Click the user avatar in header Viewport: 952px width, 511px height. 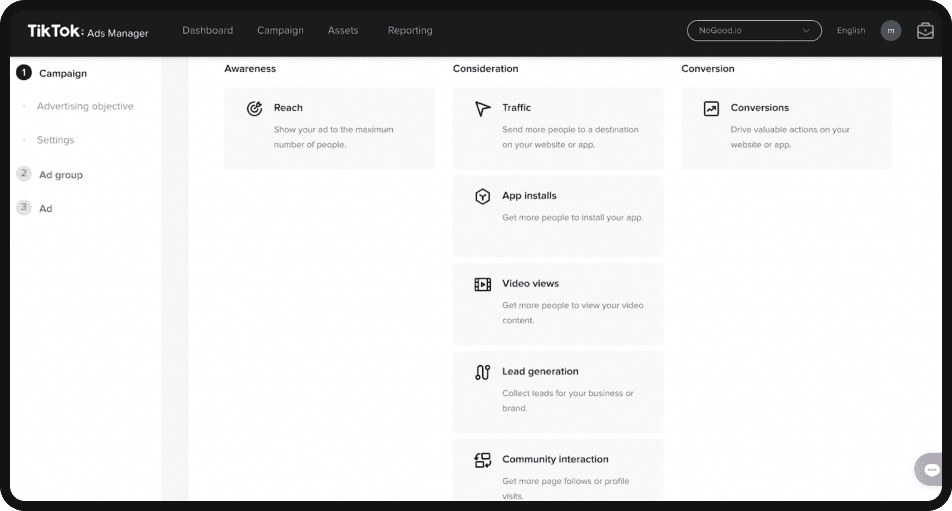tap(891, 31)
